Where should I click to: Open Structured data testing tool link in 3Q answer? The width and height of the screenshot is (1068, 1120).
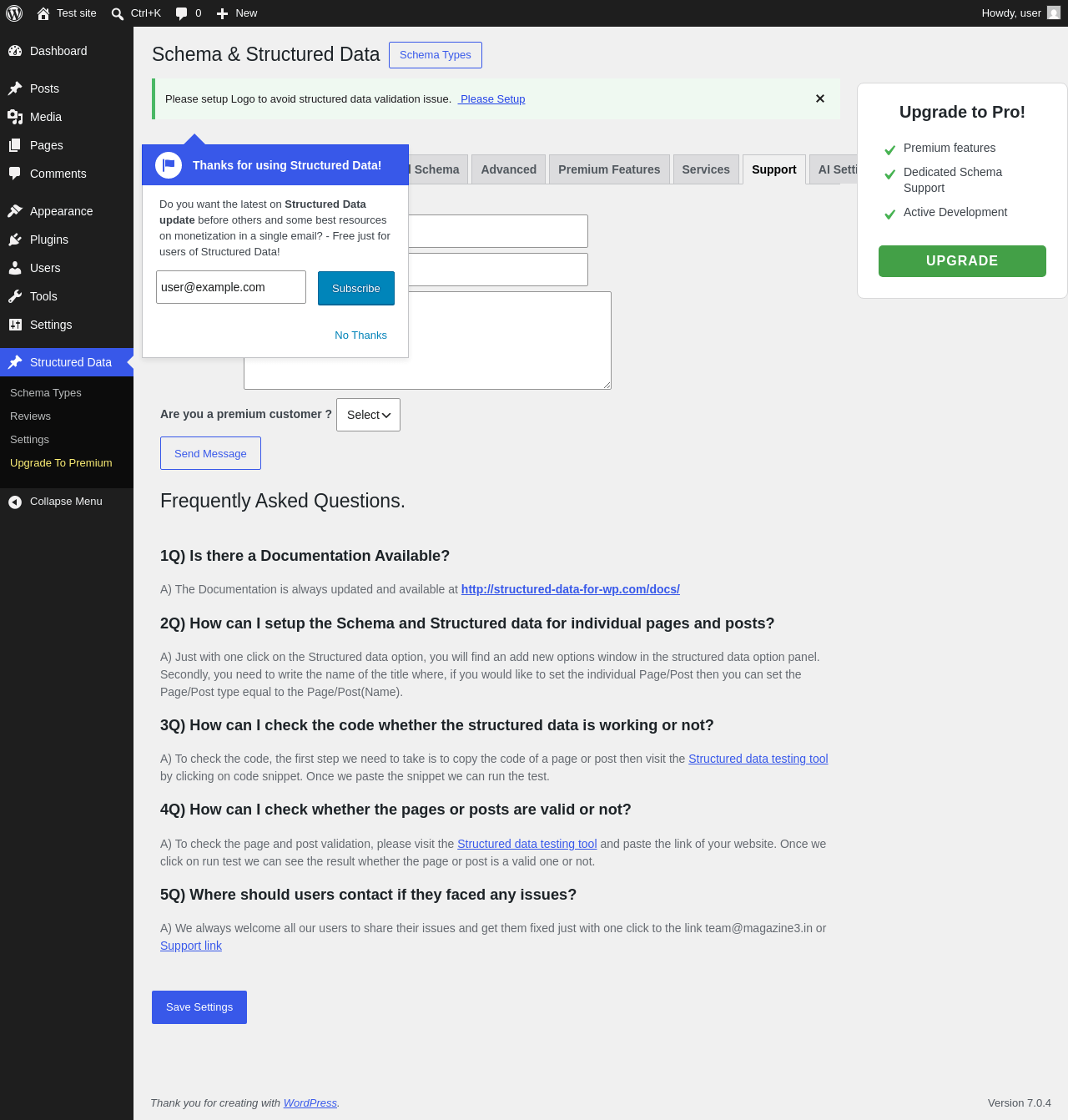click(758, 759)
